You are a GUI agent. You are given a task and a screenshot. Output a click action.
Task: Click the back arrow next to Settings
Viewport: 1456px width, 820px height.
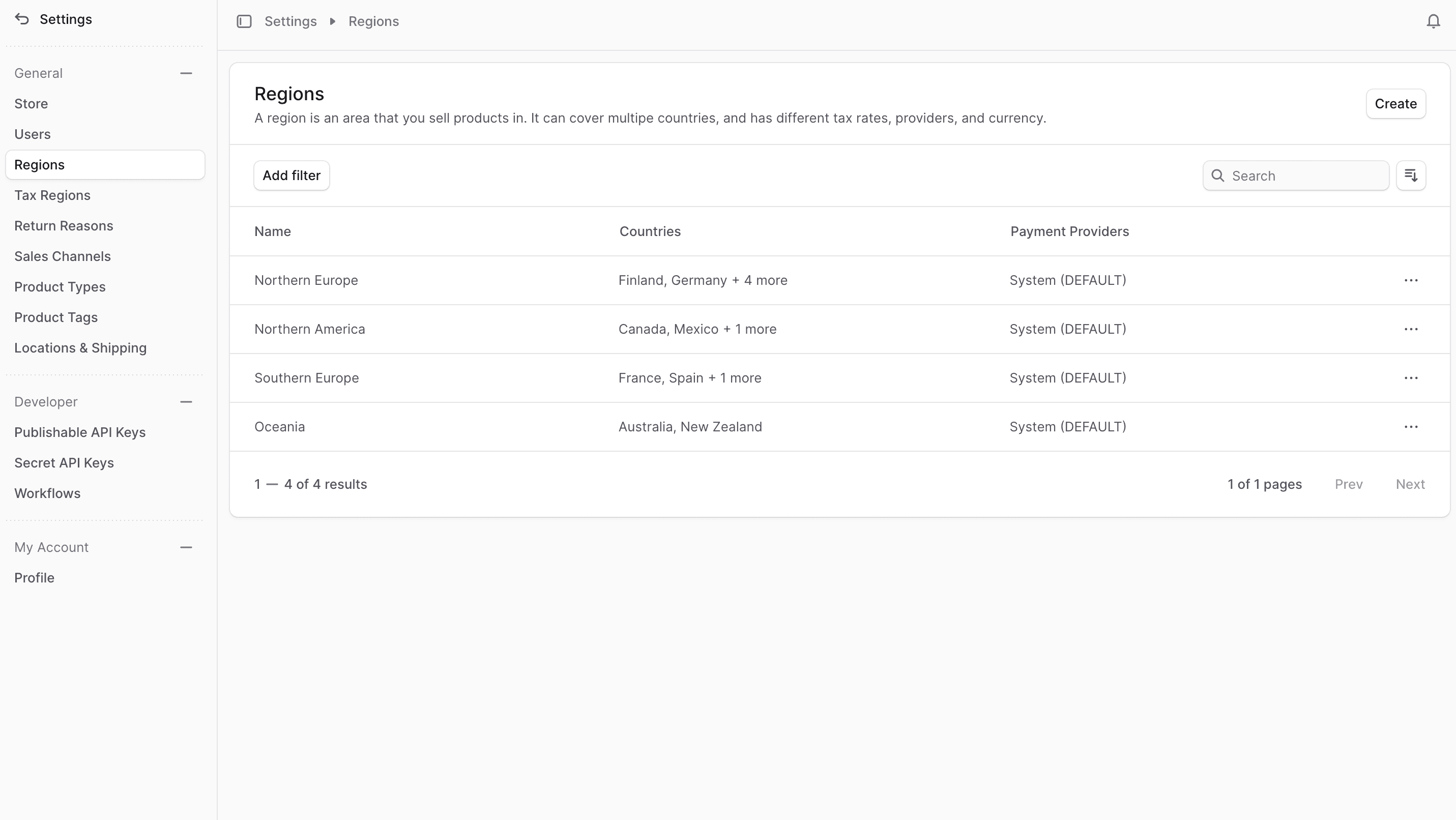22,19
